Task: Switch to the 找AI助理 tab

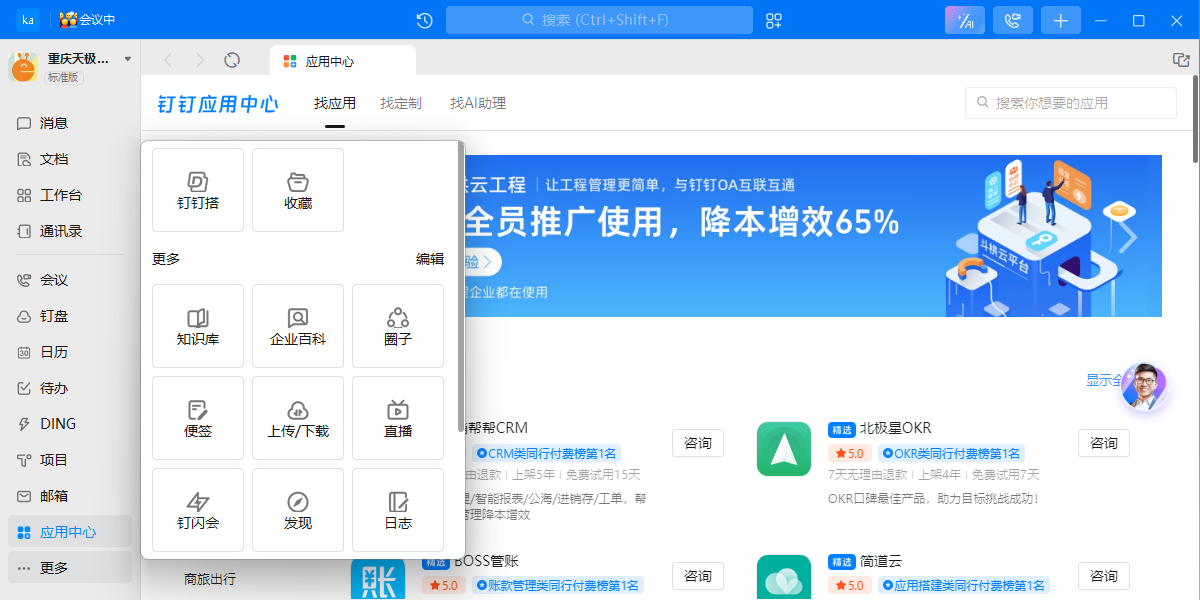Action: pyautogui.click(x=478, y=103)
